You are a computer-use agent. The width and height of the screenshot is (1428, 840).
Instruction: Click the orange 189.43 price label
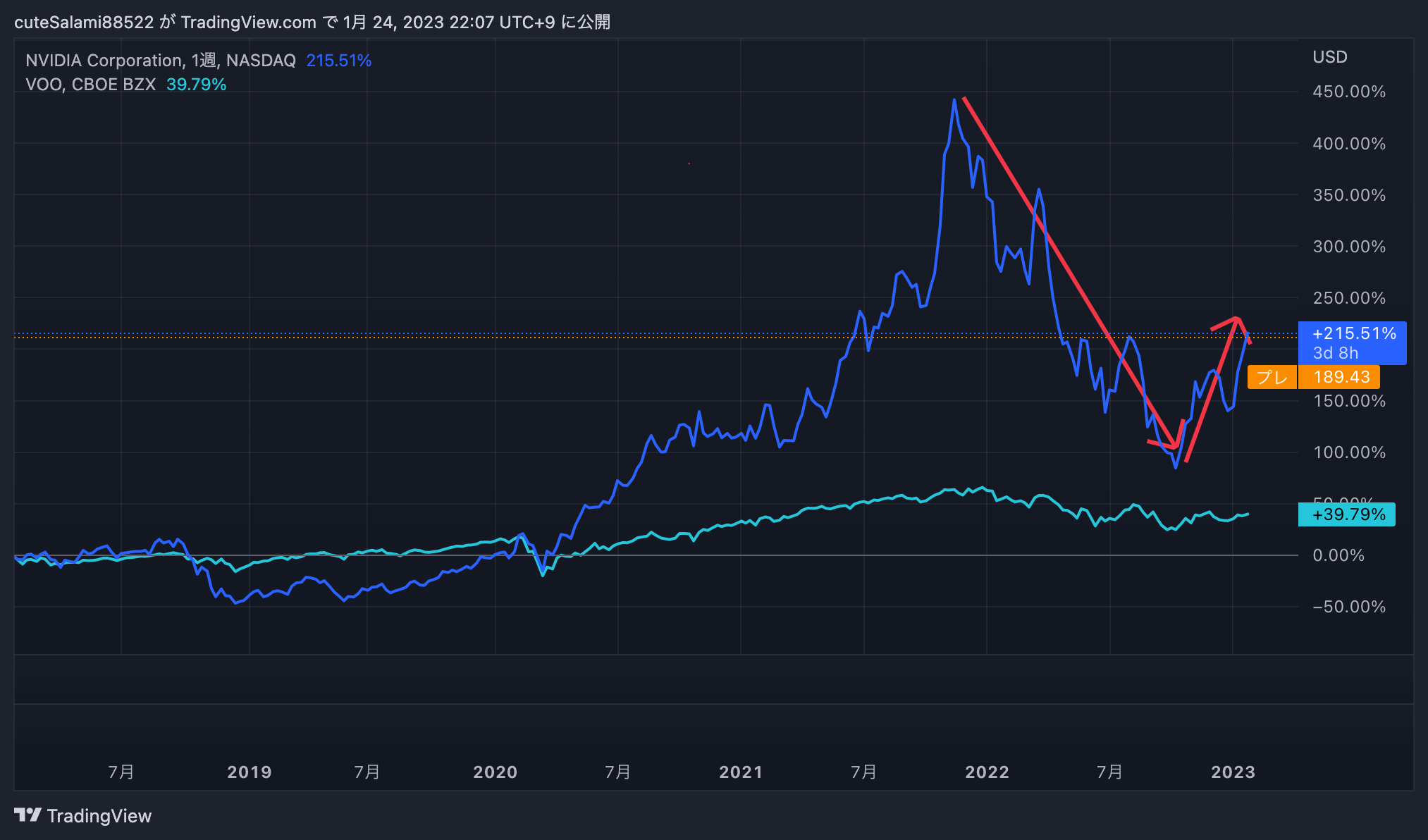(1341, 377)
